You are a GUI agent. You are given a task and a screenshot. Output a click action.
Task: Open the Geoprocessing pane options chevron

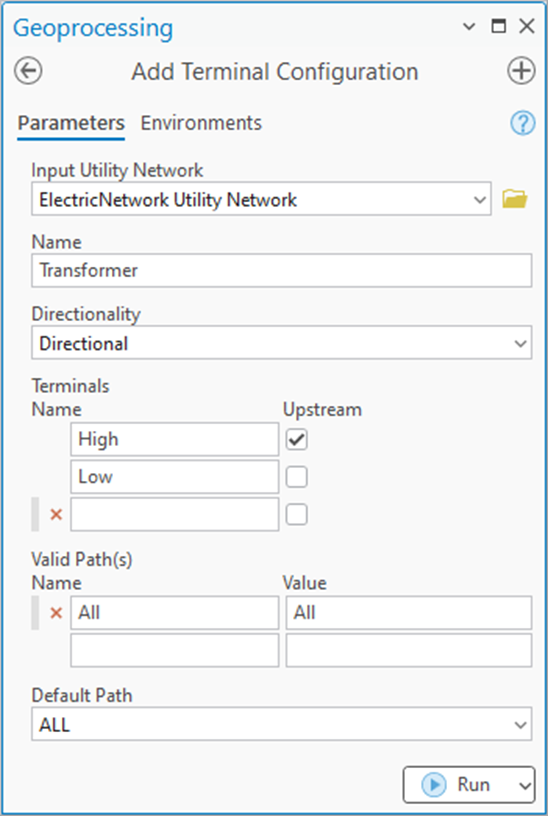[469, 27]
